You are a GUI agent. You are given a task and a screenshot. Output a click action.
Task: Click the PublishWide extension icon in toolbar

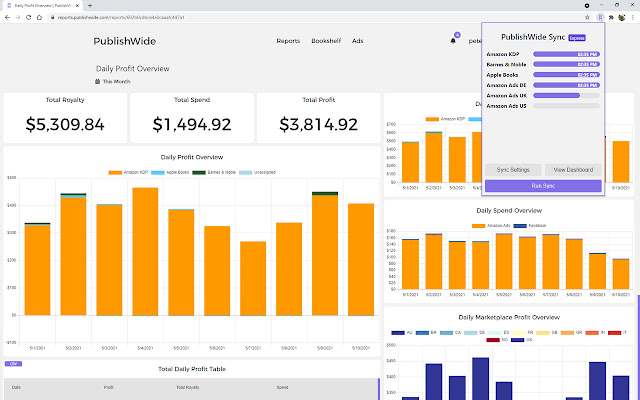pos(598,17)
